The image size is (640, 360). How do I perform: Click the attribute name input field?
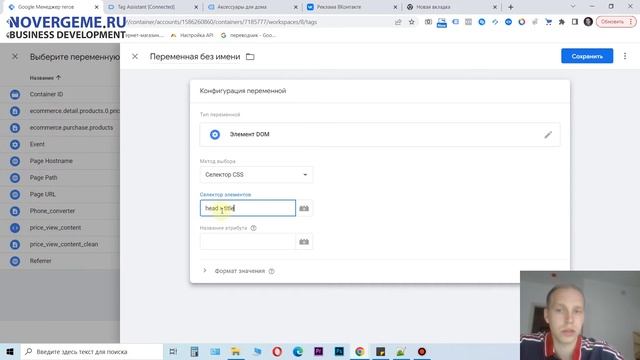pos(248,242)
